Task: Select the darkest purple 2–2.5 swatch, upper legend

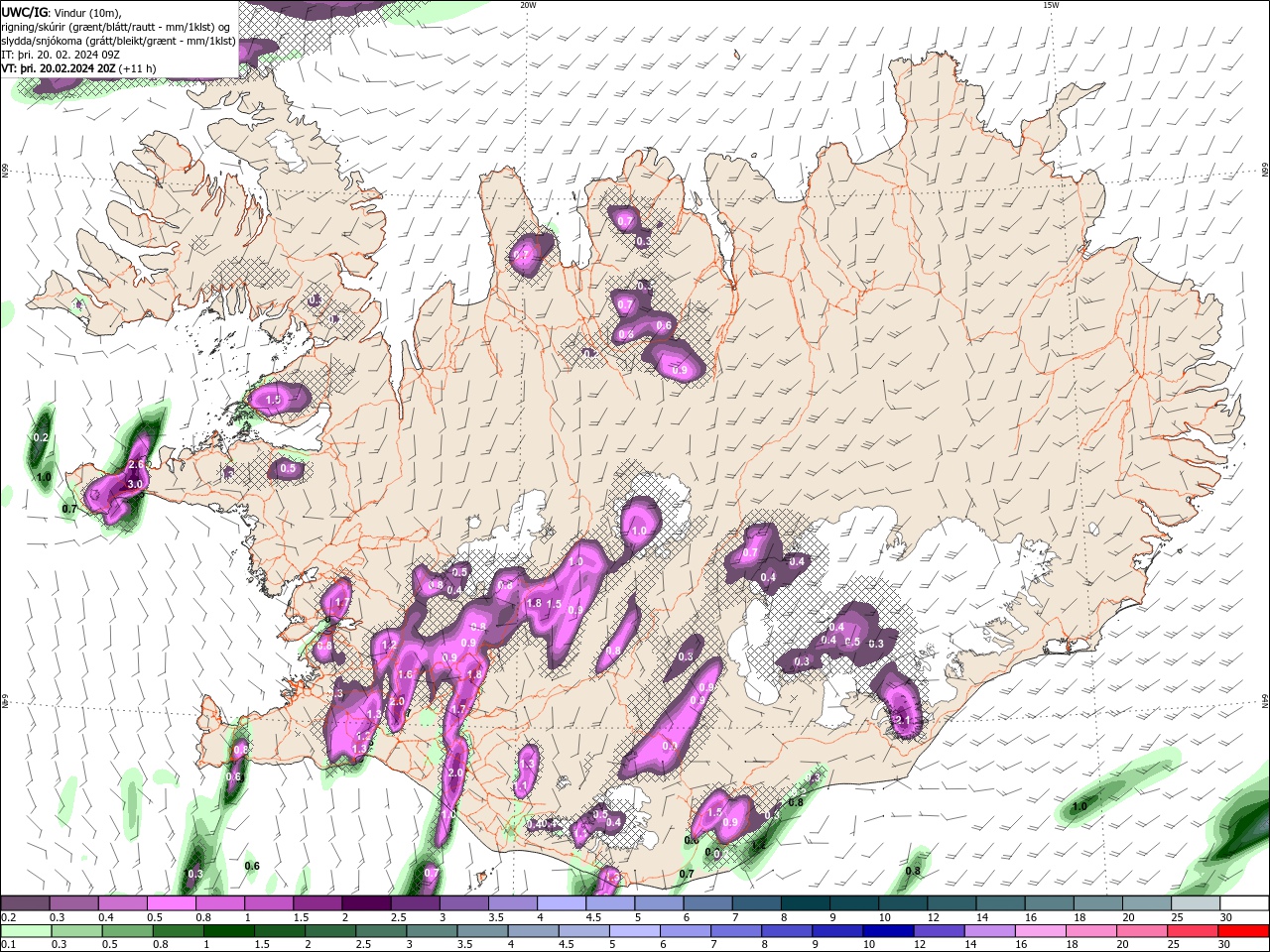Action: (366, 903)
